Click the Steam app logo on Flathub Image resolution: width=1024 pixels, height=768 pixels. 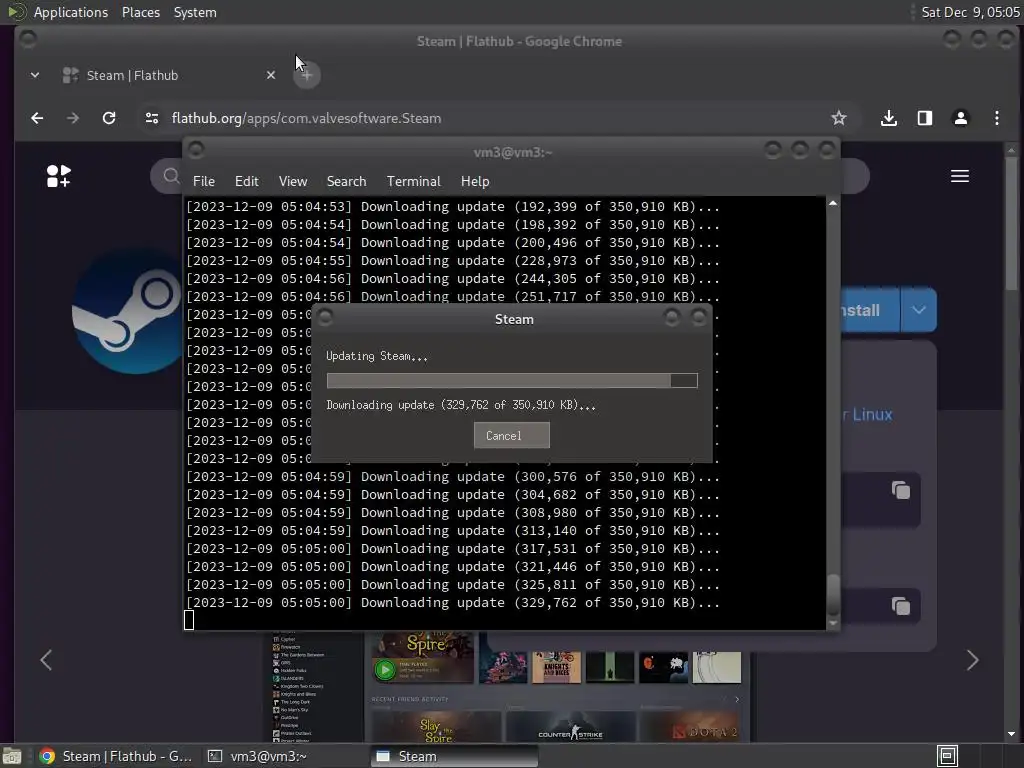[x=128, y=312]
